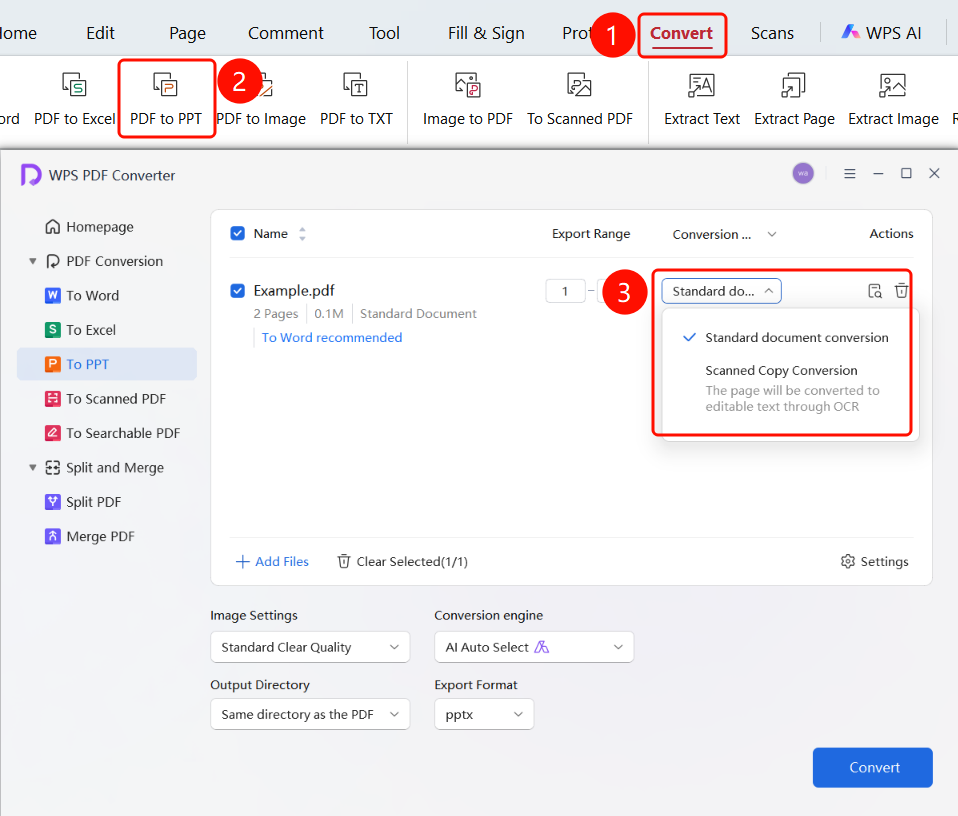Open the user avatar in converter title bar
This screenshot has width=958, height=816.
803,173
